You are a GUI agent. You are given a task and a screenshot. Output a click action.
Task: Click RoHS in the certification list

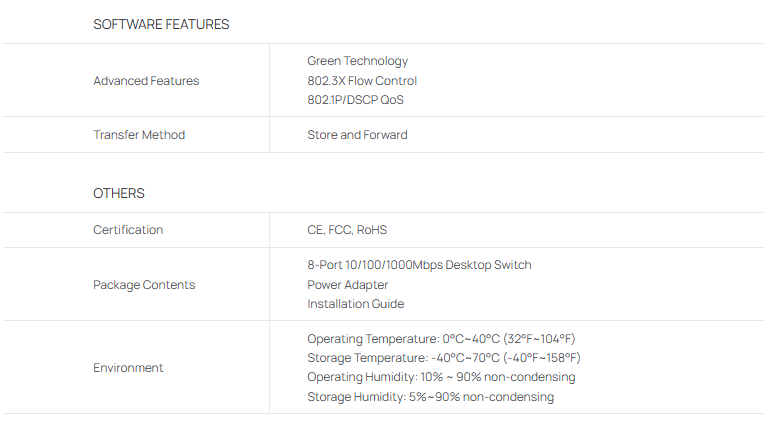coord(372,230)
